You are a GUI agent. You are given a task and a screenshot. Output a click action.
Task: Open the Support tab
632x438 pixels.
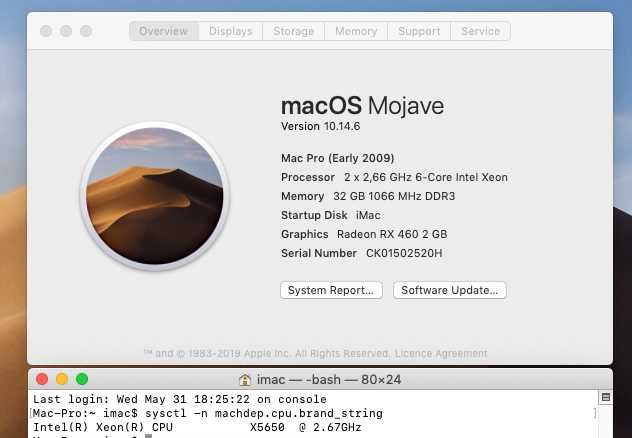(419, 31)
